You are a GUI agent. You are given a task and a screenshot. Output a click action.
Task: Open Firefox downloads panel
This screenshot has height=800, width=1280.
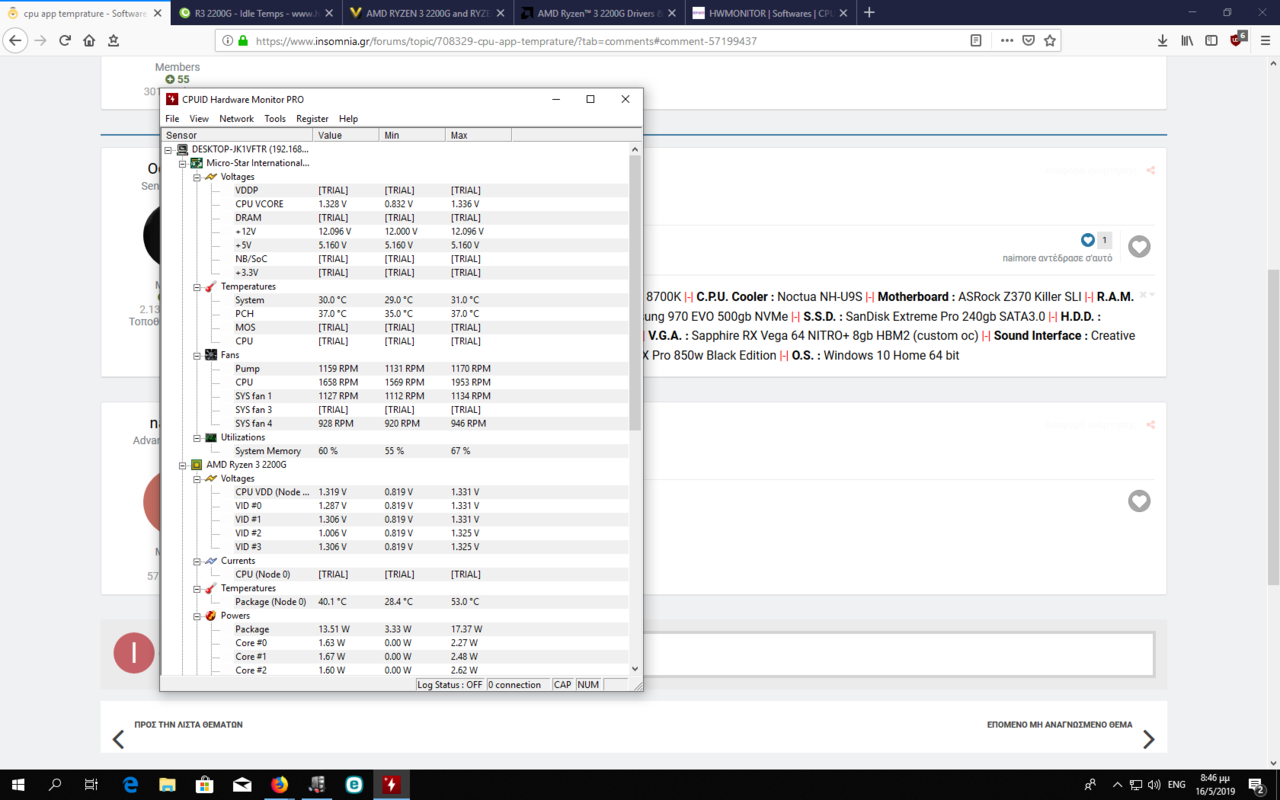point(1162,41)
